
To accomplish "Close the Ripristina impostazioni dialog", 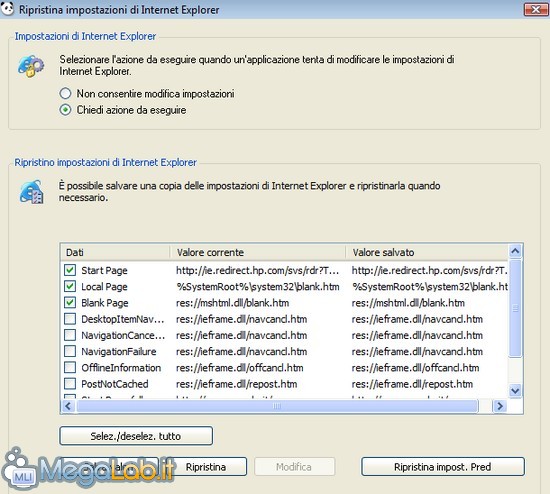I will (x=536, y=9).
